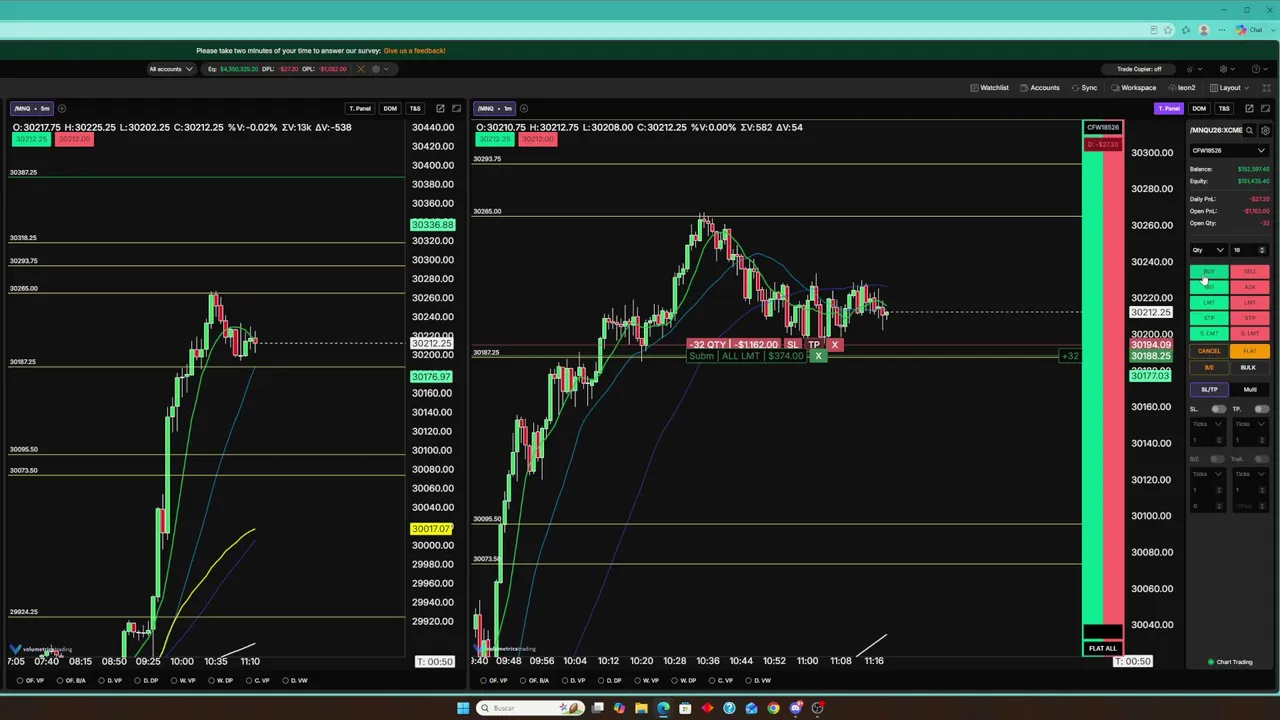Screen dimensions: 1280x720
Task: Close the -32 QTY position with X
Action: tap(834, 344)
